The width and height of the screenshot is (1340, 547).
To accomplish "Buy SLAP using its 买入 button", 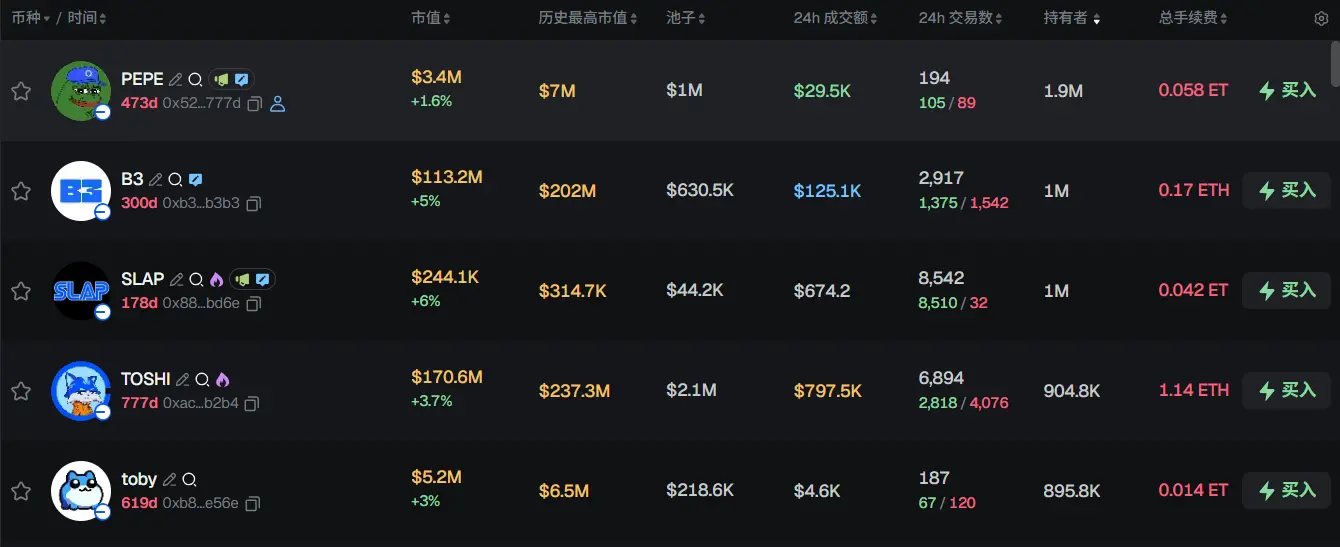I will pos(1286,290).
